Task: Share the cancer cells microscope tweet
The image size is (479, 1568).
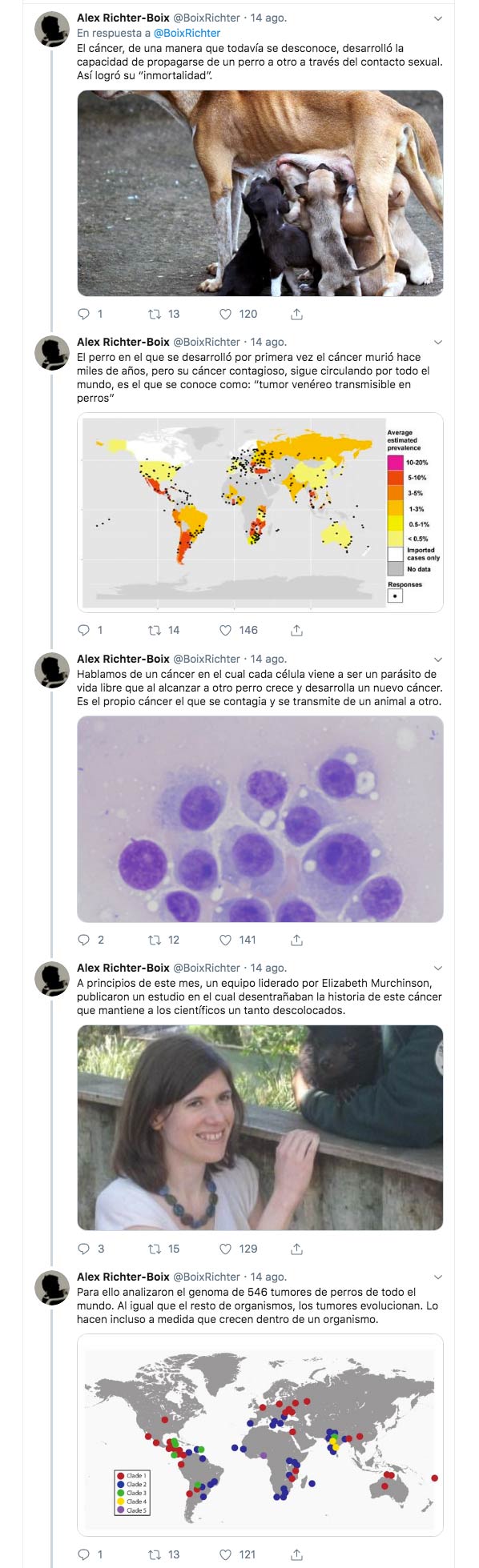Action: [x=296, y=940]
